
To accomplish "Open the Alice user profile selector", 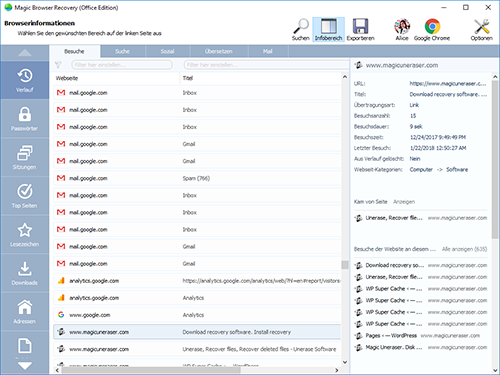I will pyautogui.click(x=402, y=30).
